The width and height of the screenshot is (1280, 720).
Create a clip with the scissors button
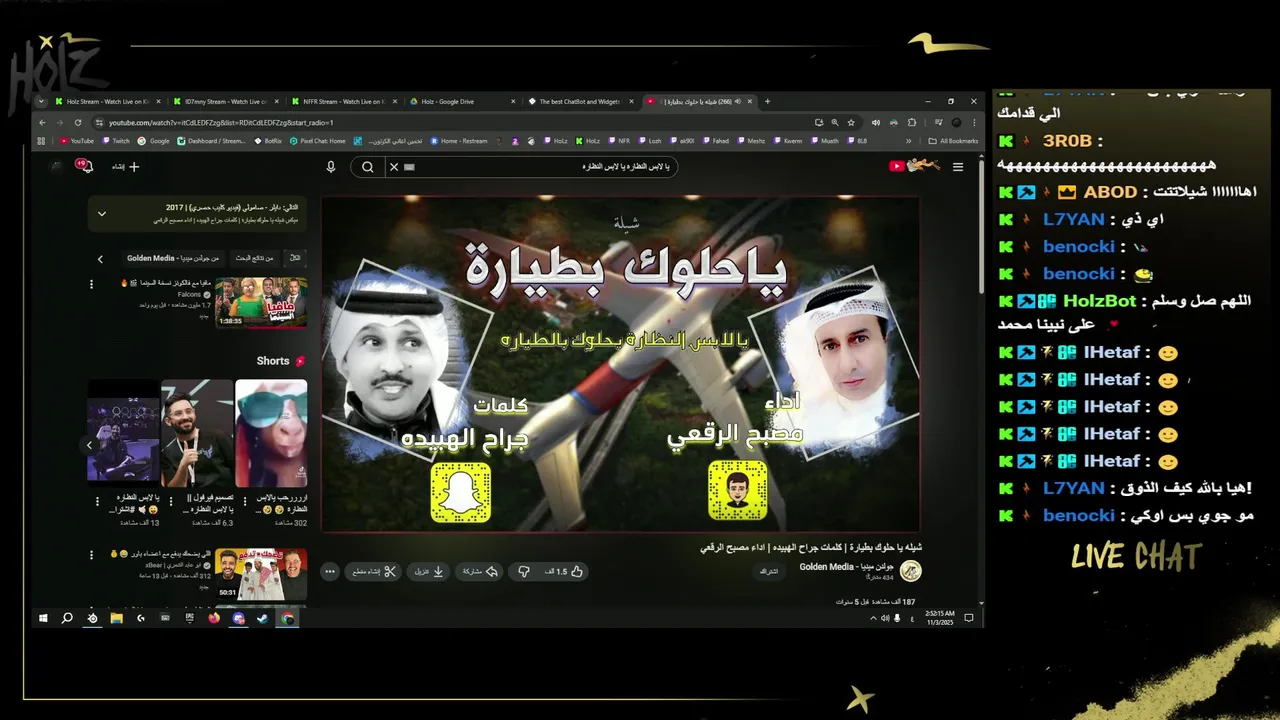(375, 572)
